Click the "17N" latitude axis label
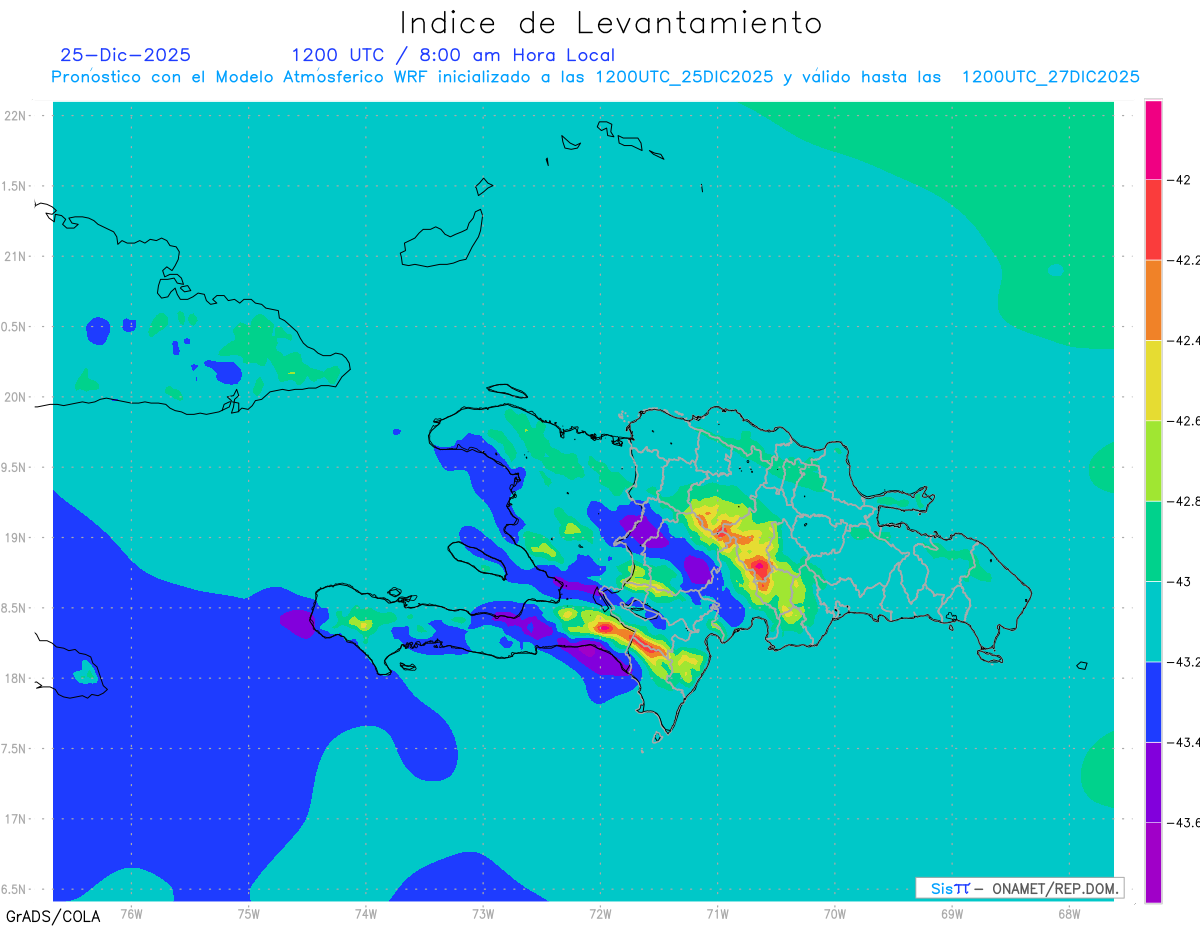This screenshot has width=1200, height=927. [x=15, y=819]
